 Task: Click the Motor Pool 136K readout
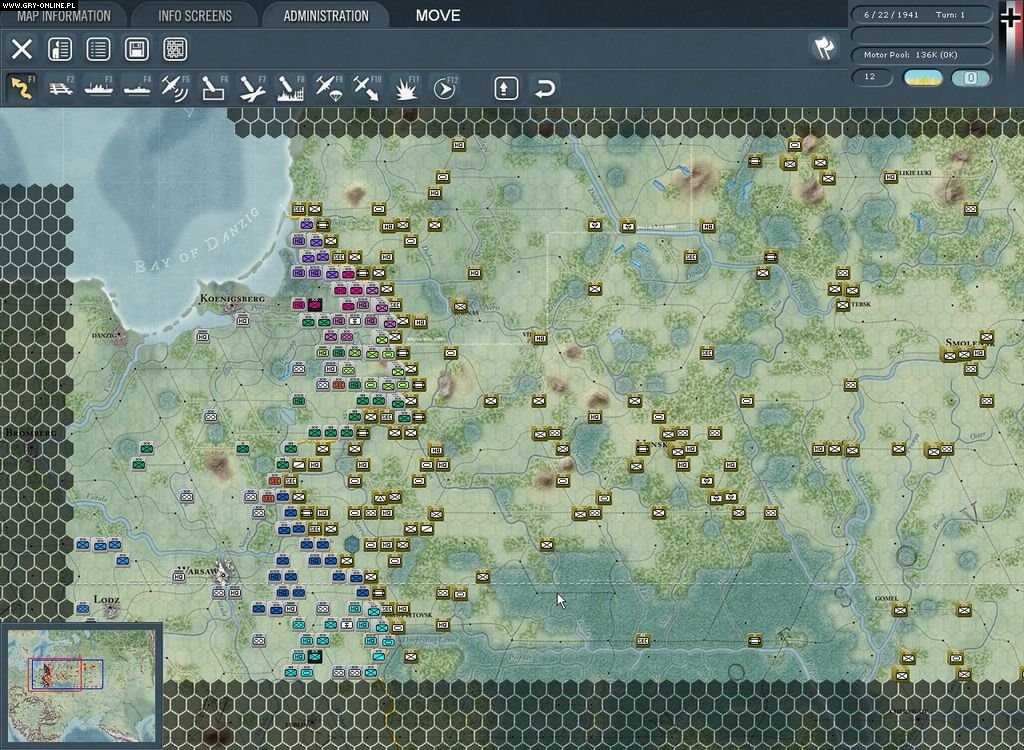921,55
